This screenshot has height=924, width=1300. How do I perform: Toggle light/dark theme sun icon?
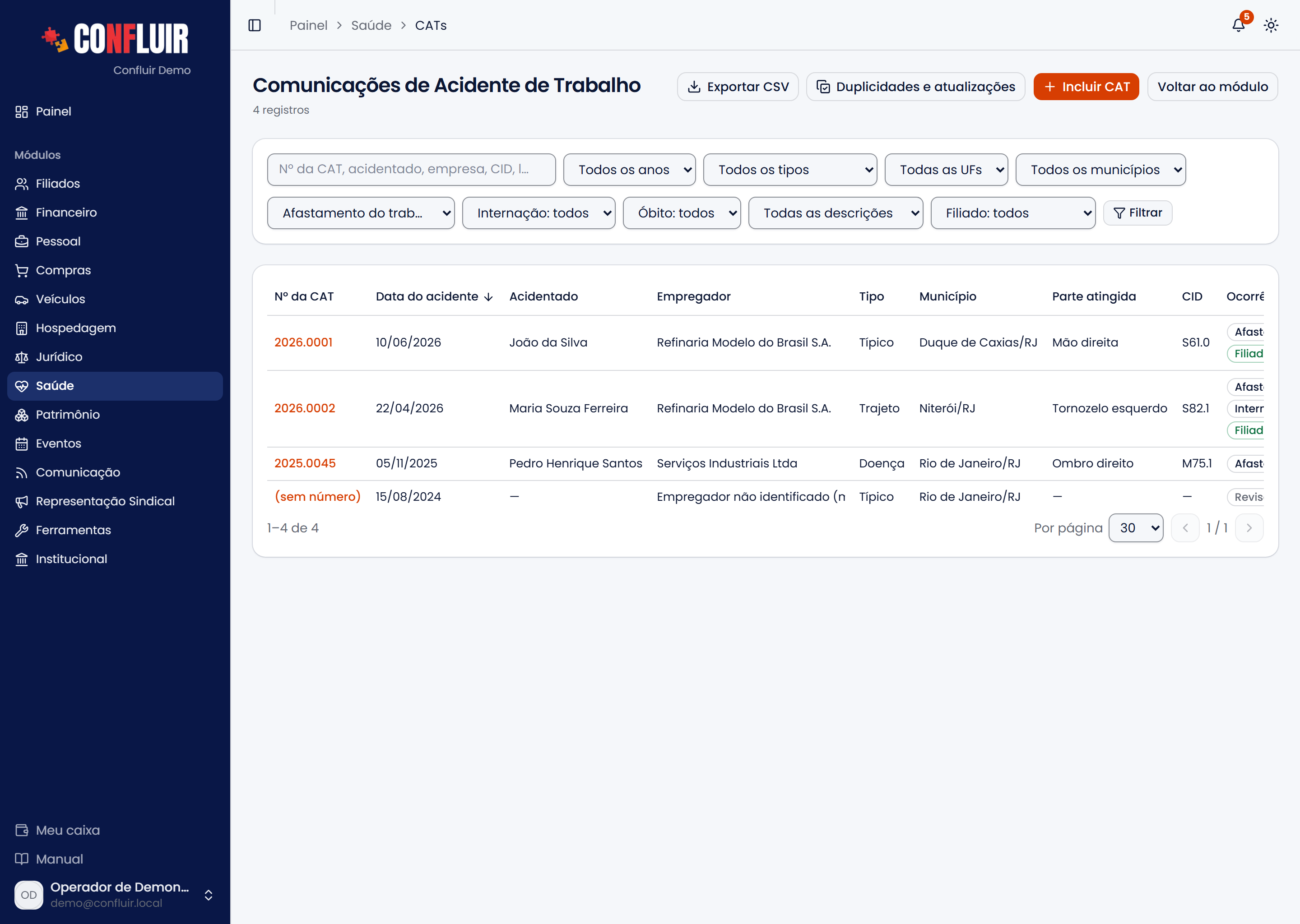pyautogui.click(x=1271, y=25)
